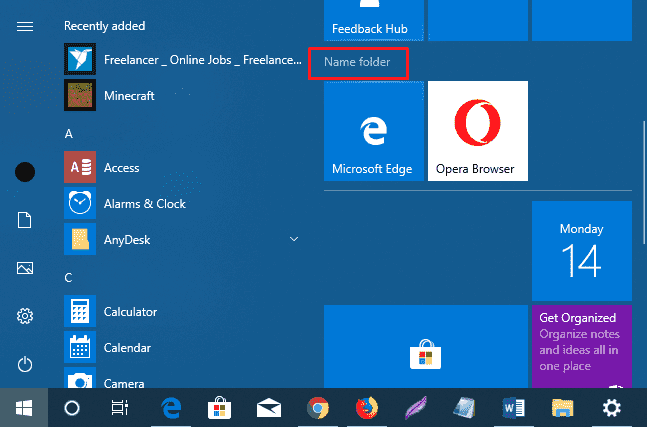Click the Access label in the list
The width and height of the screenshot is (647, 427).
122,168
